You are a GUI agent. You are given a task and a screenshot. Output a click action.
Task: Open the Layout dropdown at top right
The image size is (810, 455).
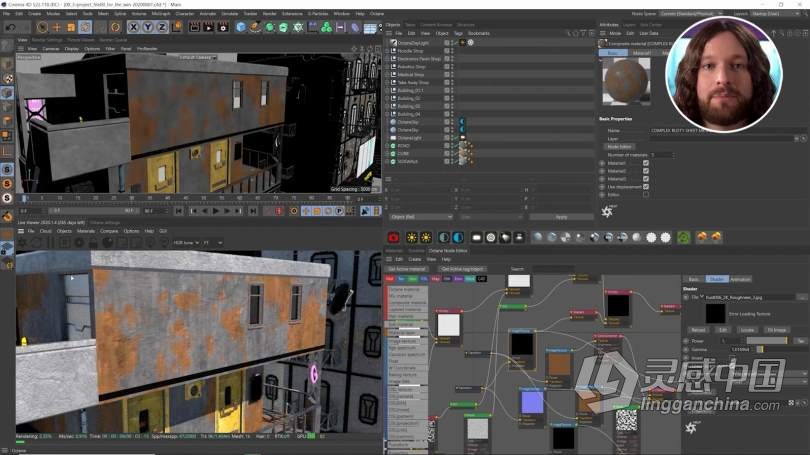pos(775,13)
